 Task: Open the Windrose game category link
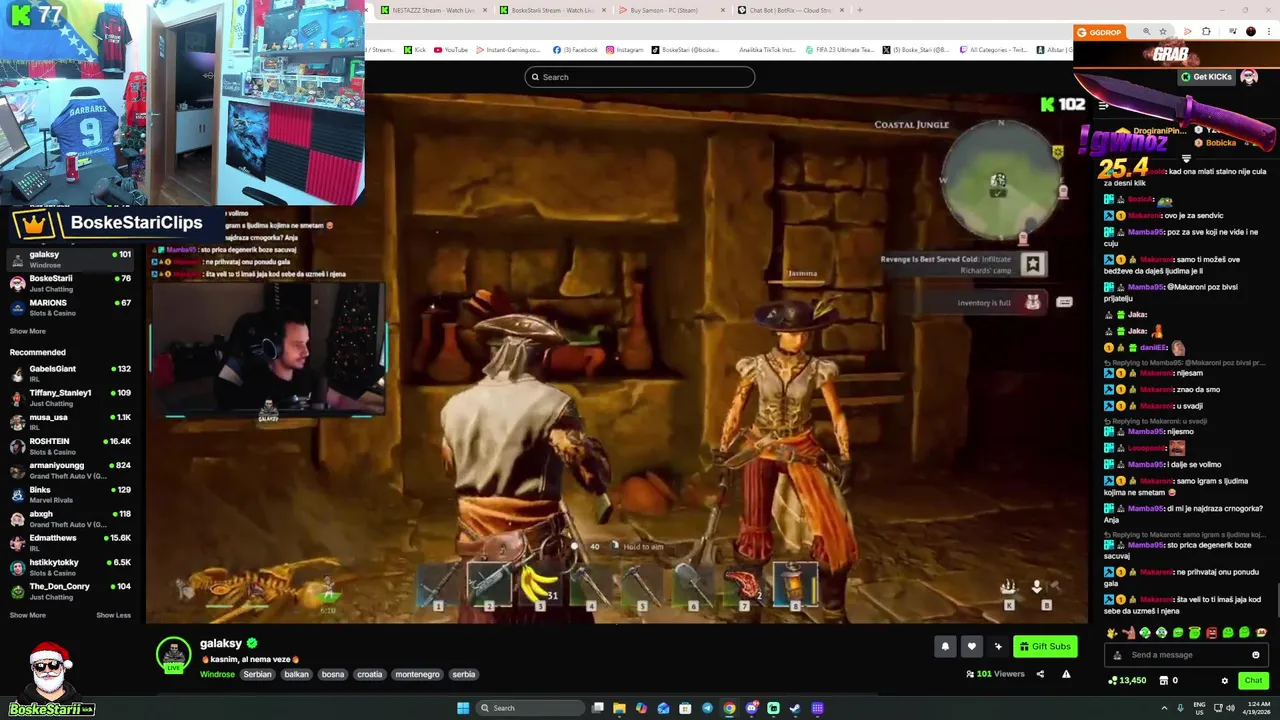coord(217,674)
